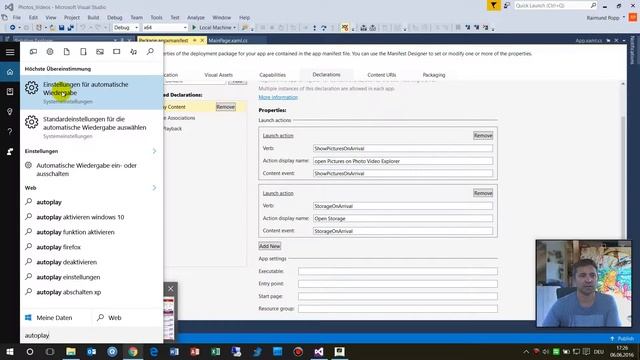The height and width of the screenshot is (360, 640).
Task: Remove the StorageOnArrival launch action
Action: coord(483,193)
